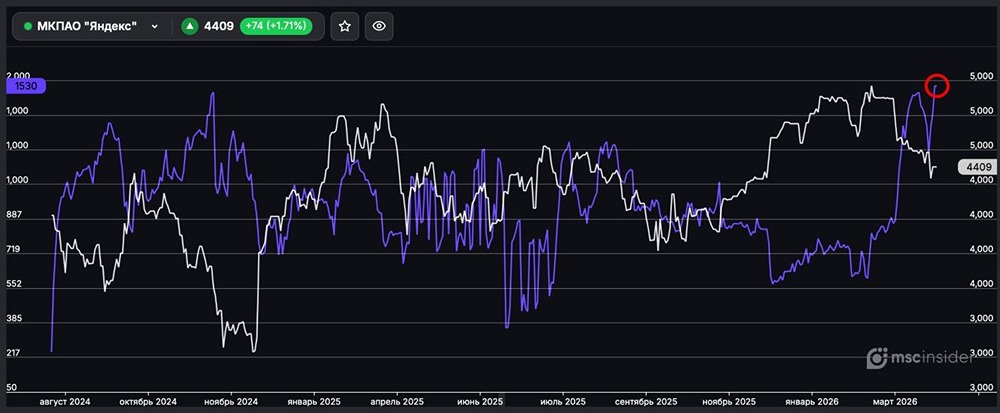Add Яндекс to favorites with star icon
This screenshot has width=1000, height=413.
[345, 27]
